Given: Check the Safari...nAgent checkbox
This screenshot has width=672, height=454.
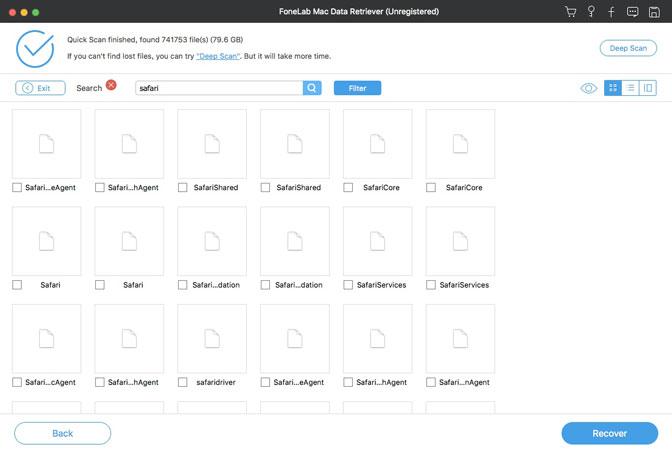Looking at the screenshot, I should [x=431, y=382].
